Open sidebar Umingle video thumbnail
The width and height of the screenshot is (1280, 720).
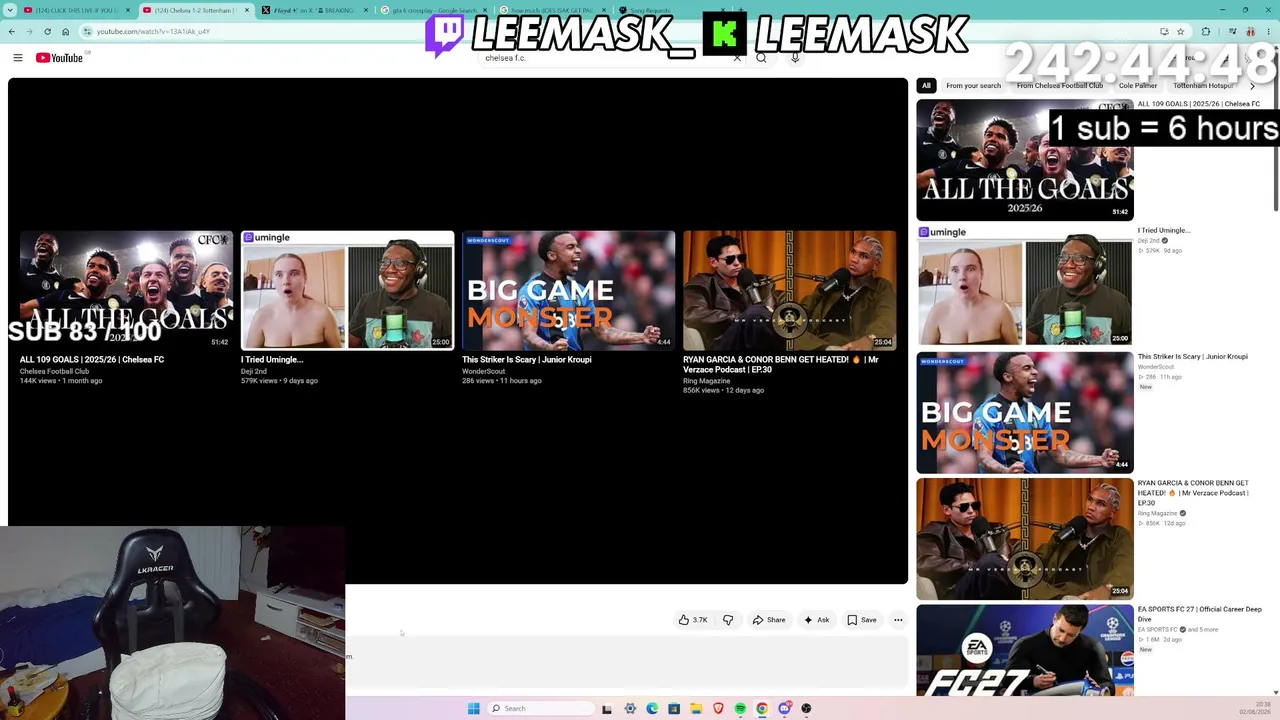point(1025,286)
